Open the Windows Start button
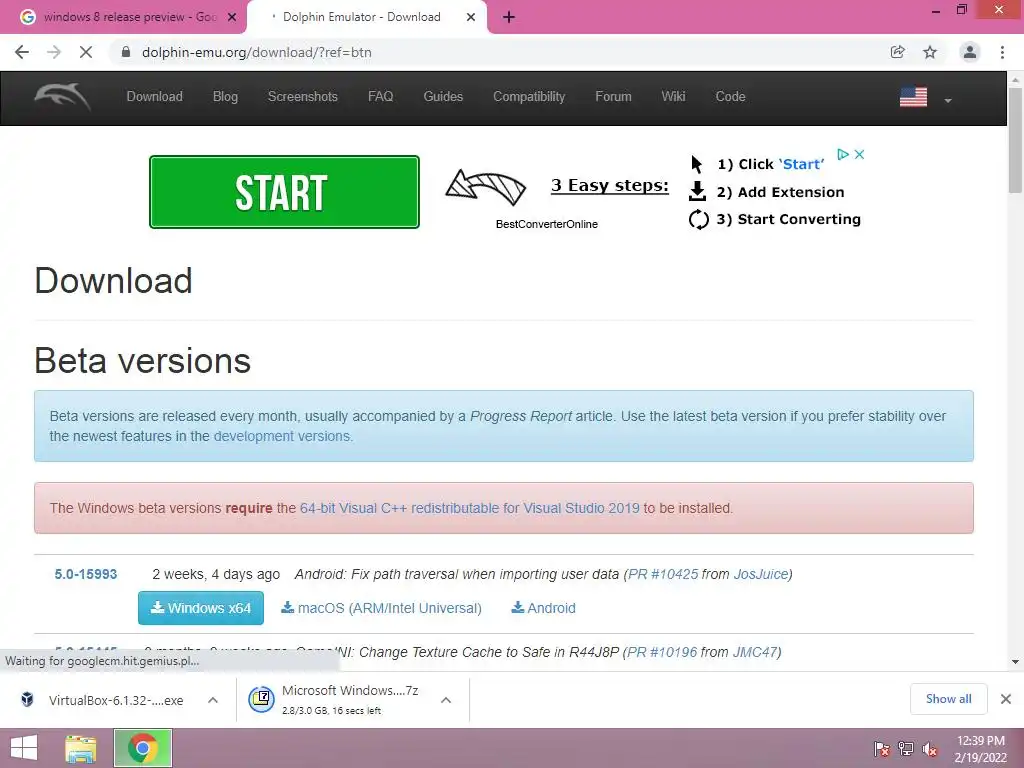 click(x=24, y=748)
